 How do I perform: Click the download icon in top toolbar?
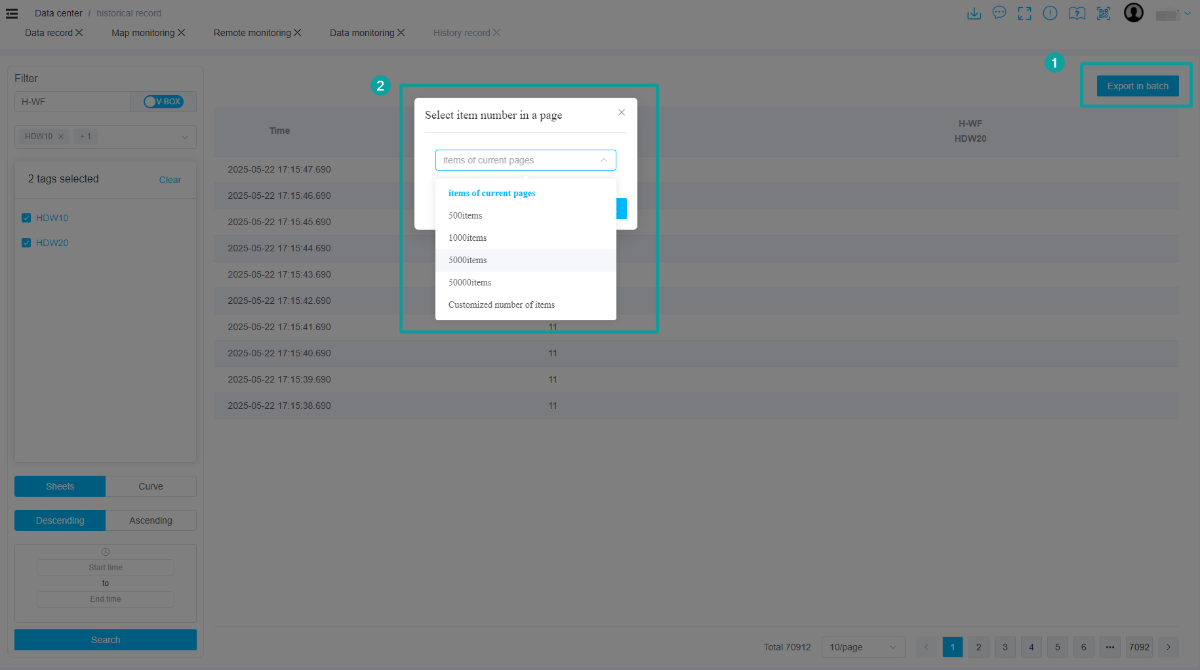[974, 13]
